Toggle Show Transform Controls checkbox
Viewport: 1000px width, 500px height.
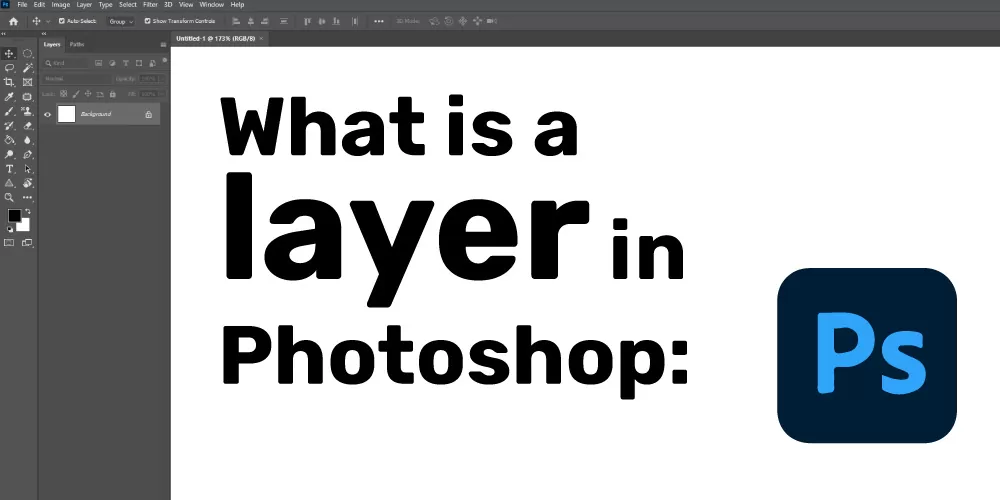(x=147, y=21)
